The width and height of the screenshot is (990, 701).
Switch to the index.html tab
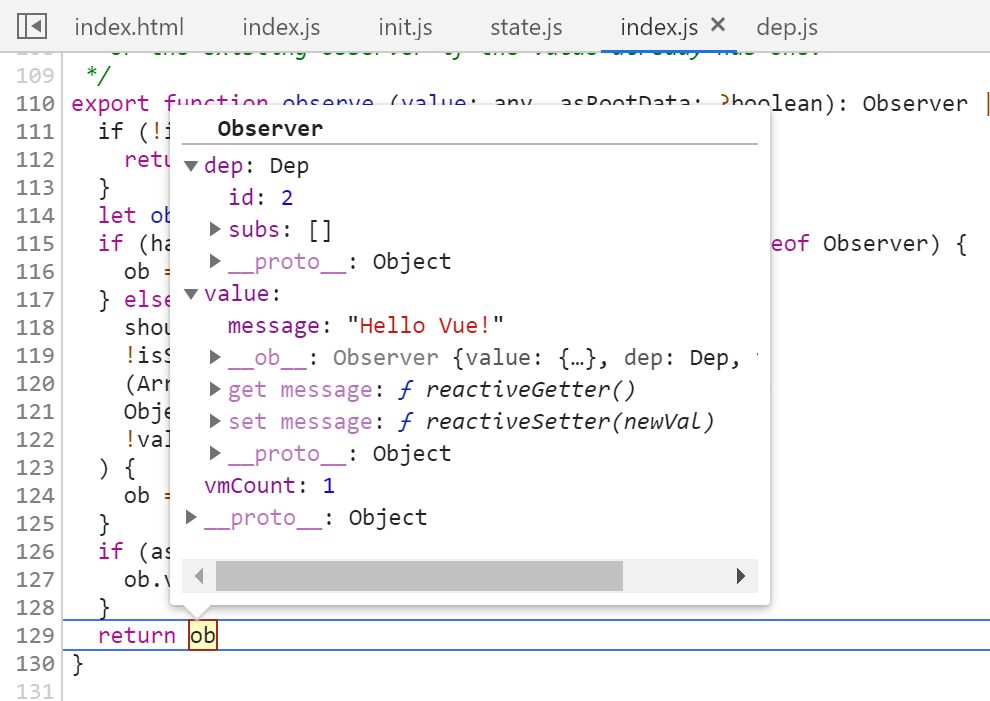pos(129,27)
